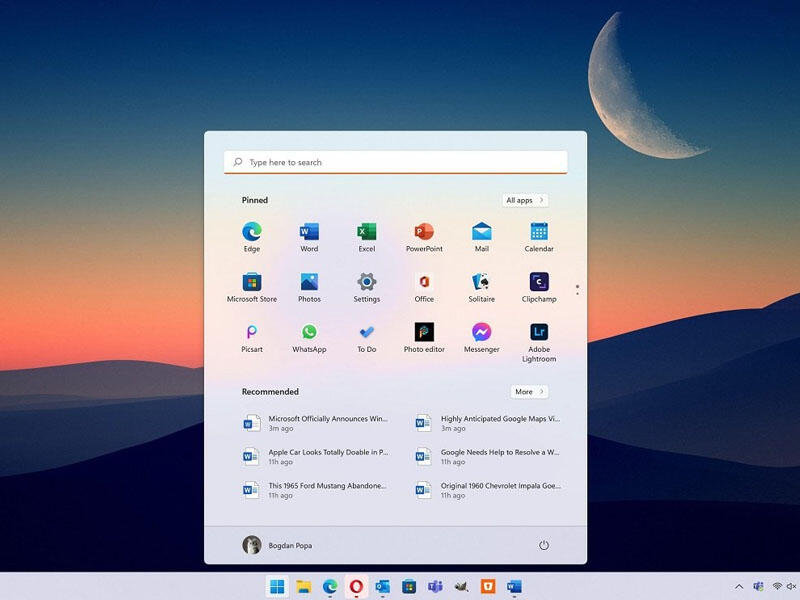Open Microsoft Teams from the taskbar
Viewport: 800px width, 600px height.
435,587
